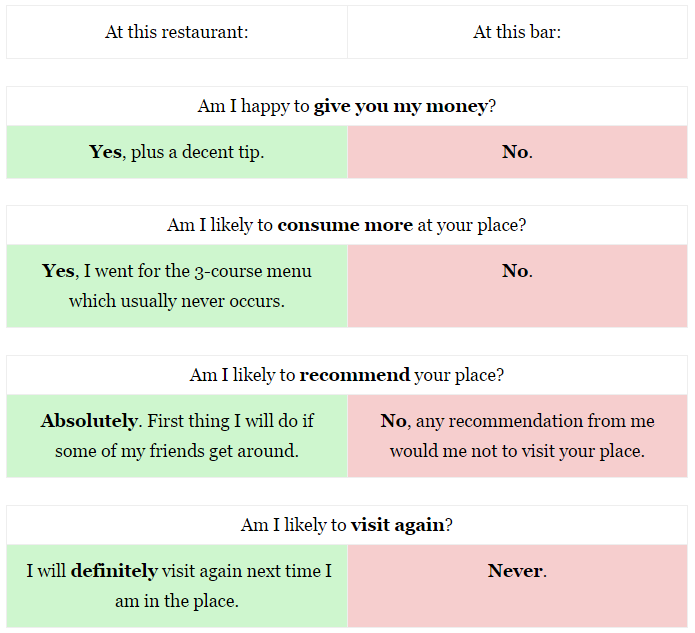Click the 'At this bar:' header cell
Screen dimensions: 695x633
click(x=517, y=32)
